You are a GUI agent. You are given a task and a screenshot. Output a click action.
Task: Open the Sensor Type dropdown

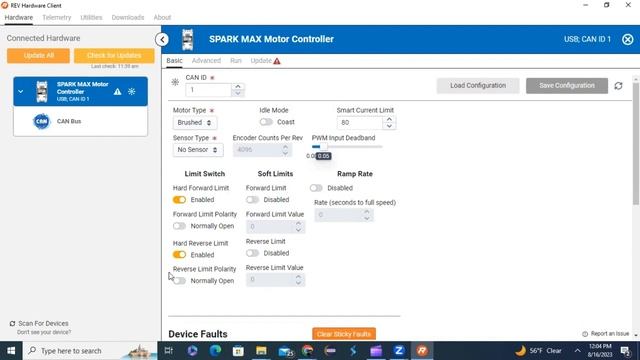click(x=198, y=150)
